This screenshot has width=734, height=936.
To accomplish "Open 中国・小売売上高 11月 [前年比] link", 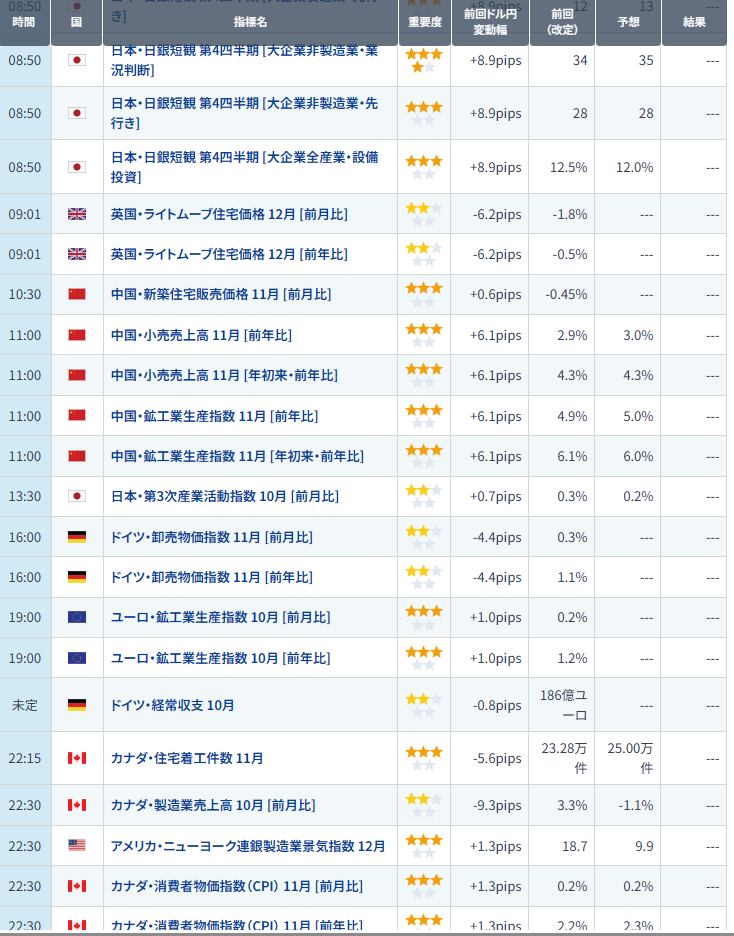I will click(x=201, y=335).
